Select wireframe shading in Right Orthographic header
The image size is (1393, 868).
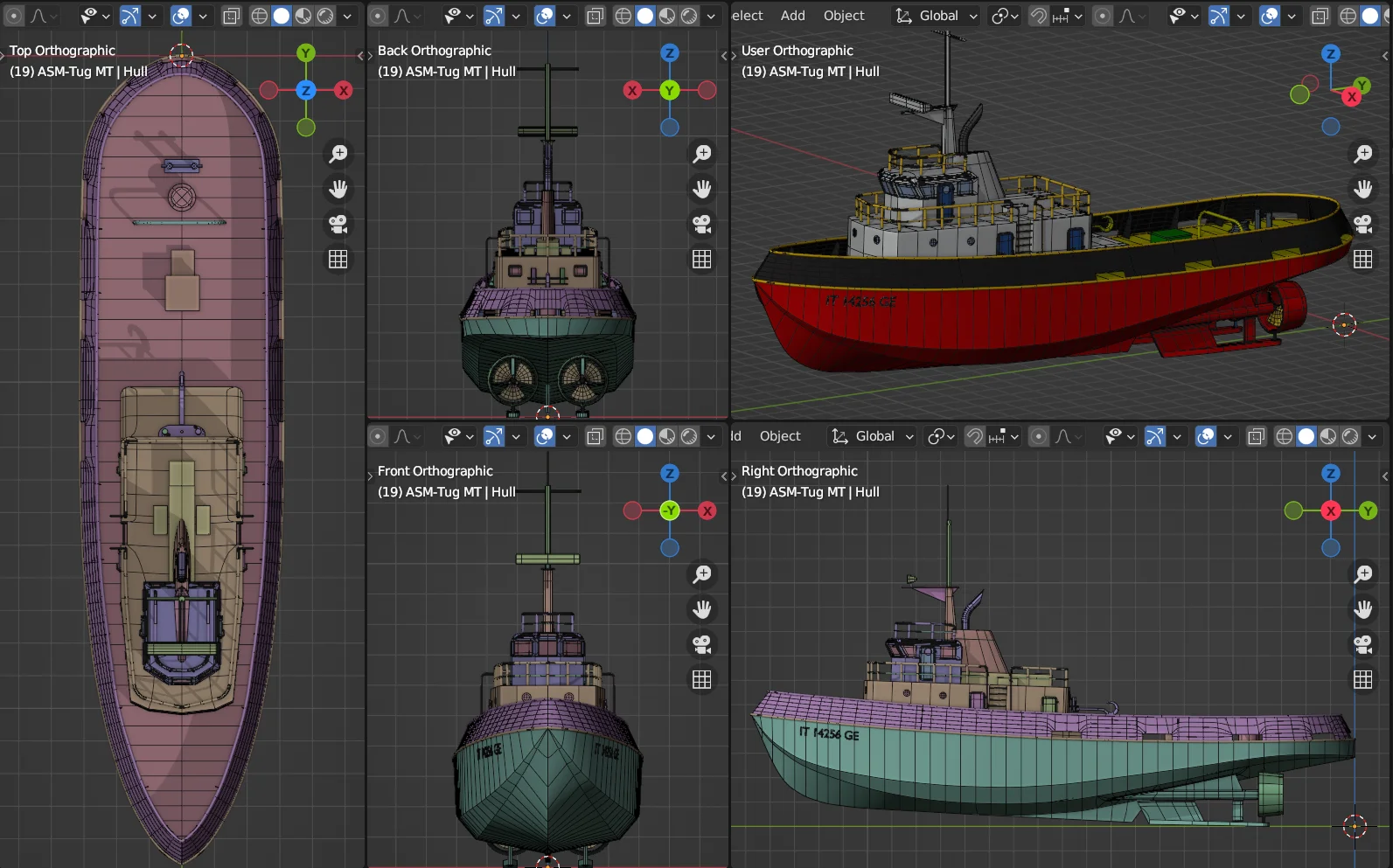coord(1284,436)
